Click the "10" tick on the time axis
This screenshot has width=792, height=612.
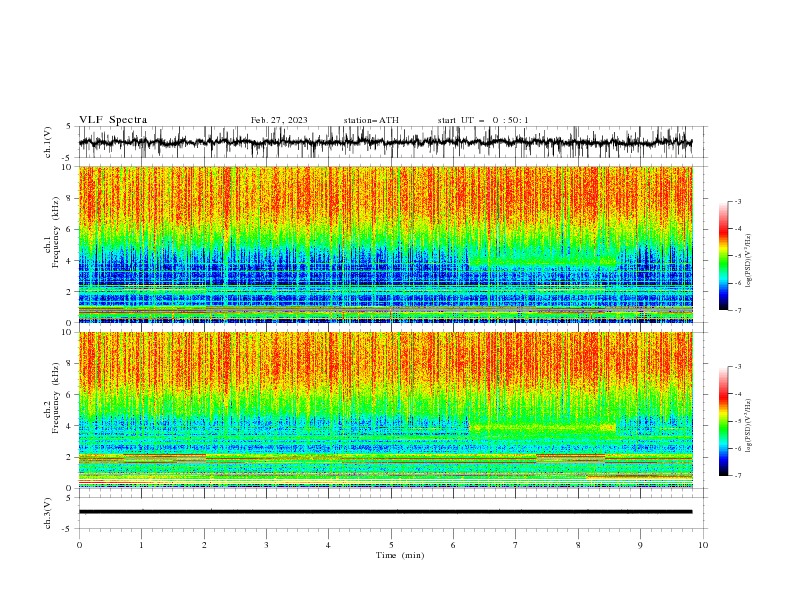[x=703, y=545]
